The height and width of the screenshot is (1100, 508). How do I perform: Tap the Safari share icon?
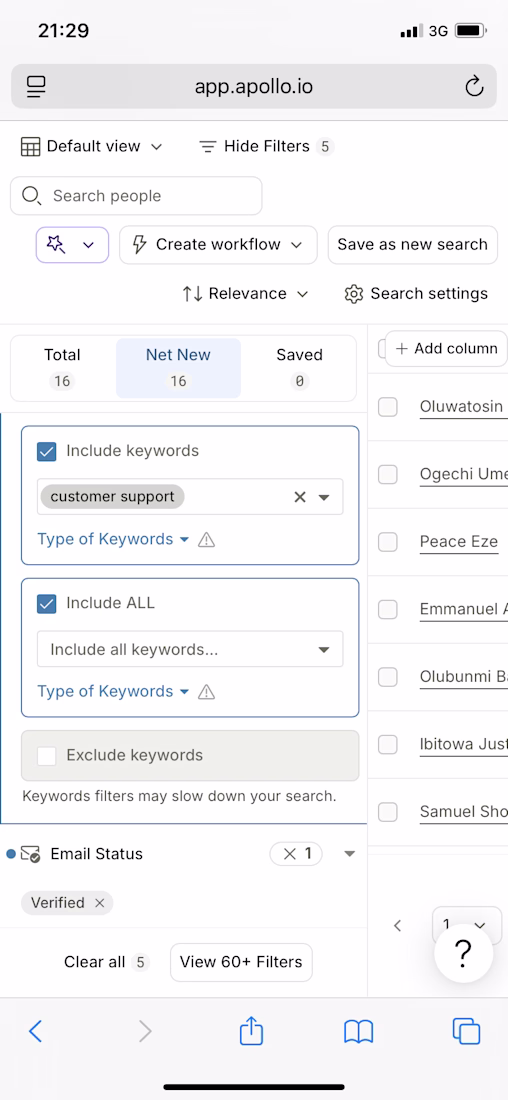(x=251, y=1031)
